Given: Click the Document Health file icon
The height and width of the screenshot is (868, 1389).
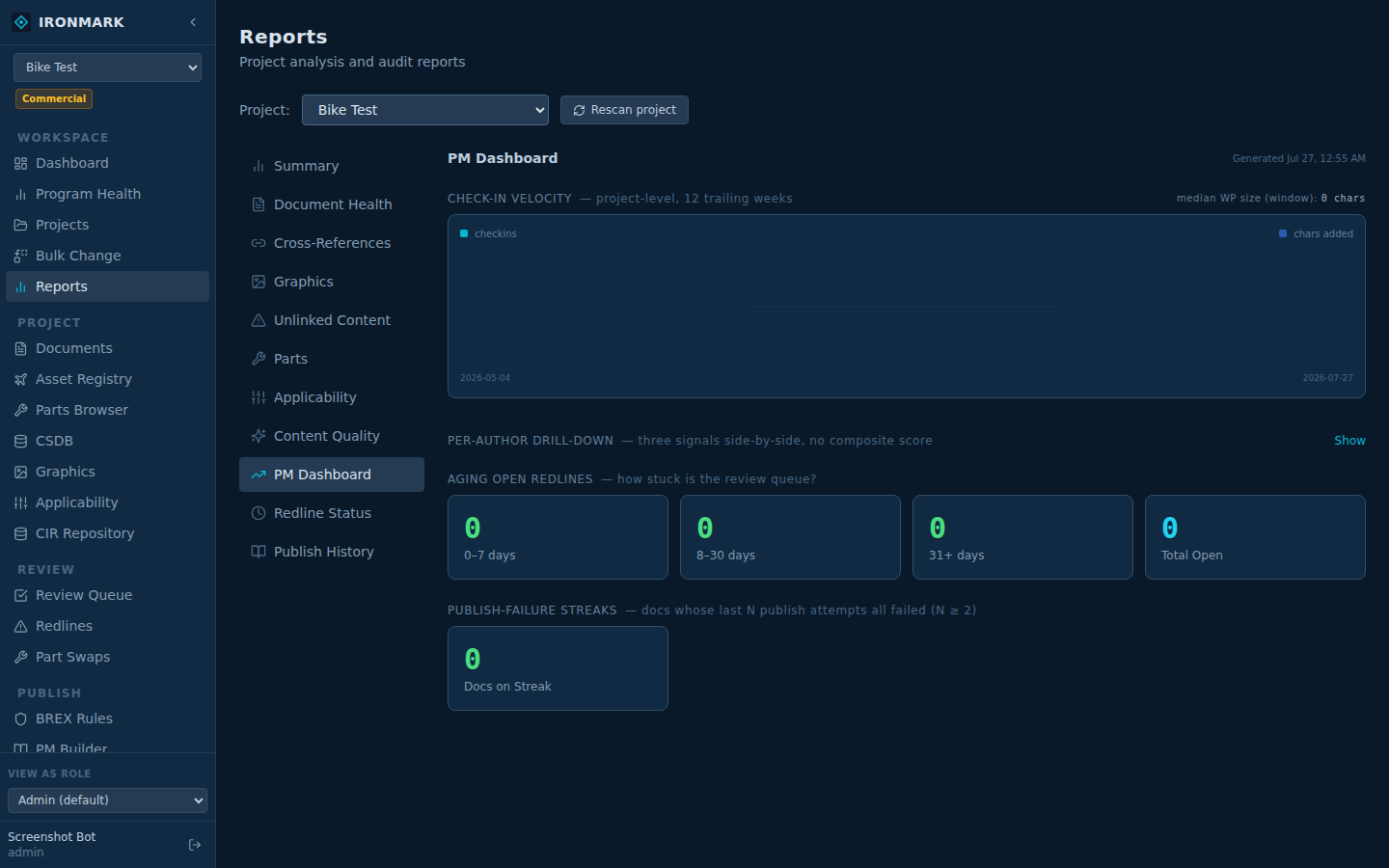Looking at the screenshot, I should tap(259, 204).
